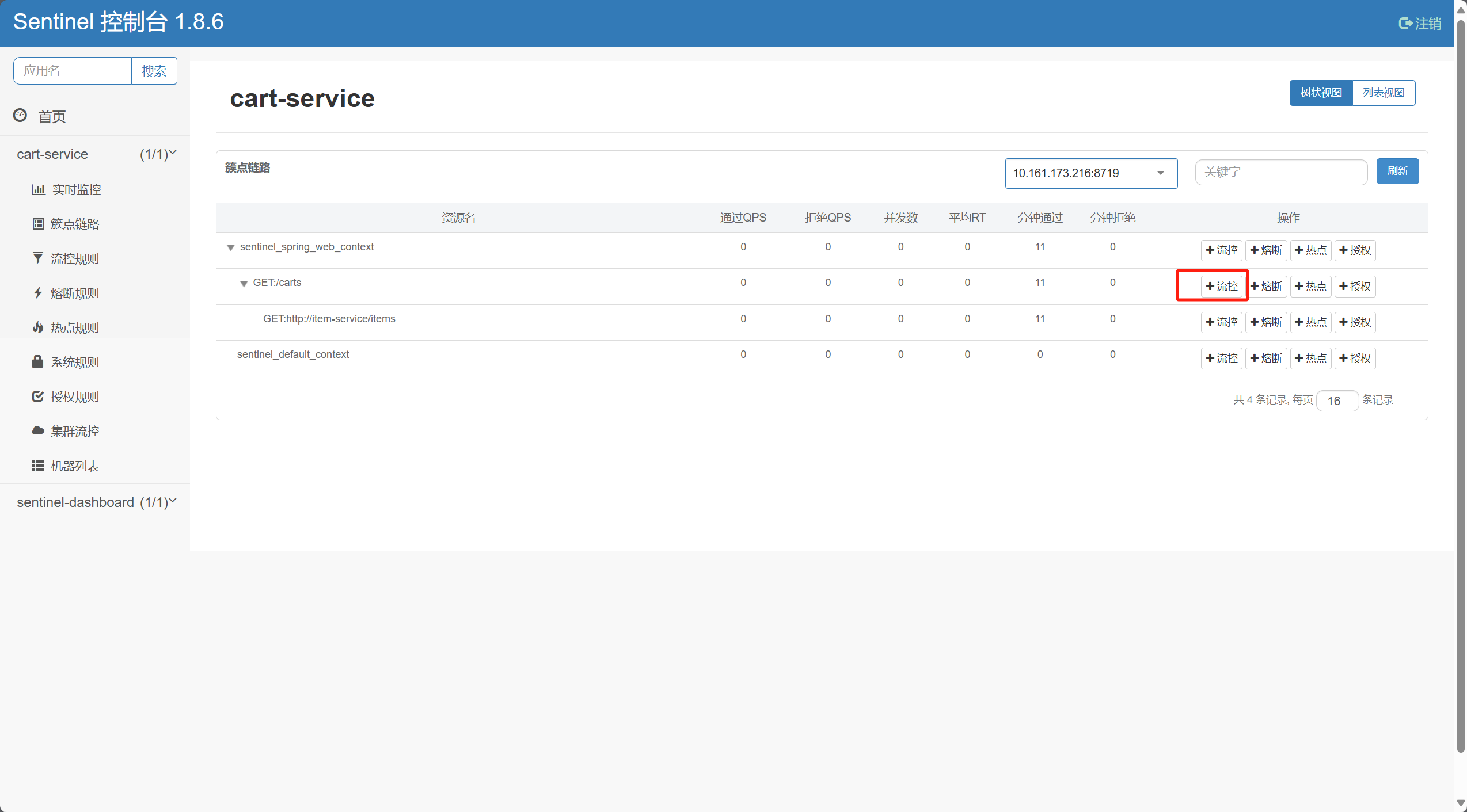The height and width of the screenshot is (812, 1467).
Task: Click the hotspot rules flame icon
Action: tap(38, 327)
